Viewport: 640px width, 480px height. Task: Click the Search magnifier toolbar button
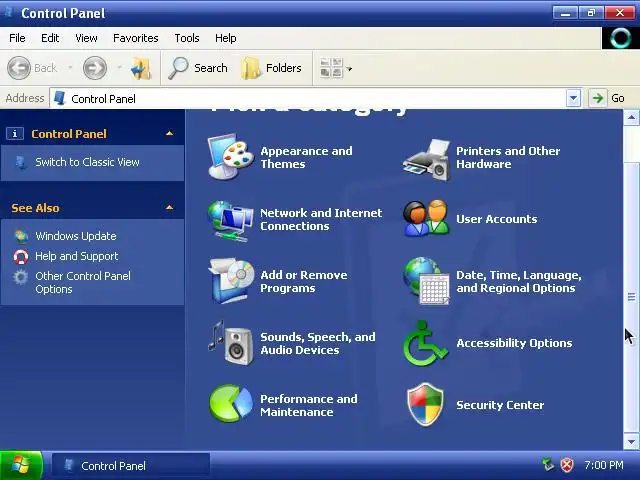pos(198,68)
